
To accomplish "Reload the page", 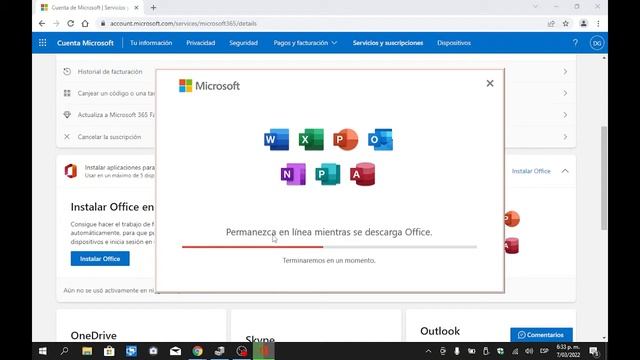I will pos(70,24).
